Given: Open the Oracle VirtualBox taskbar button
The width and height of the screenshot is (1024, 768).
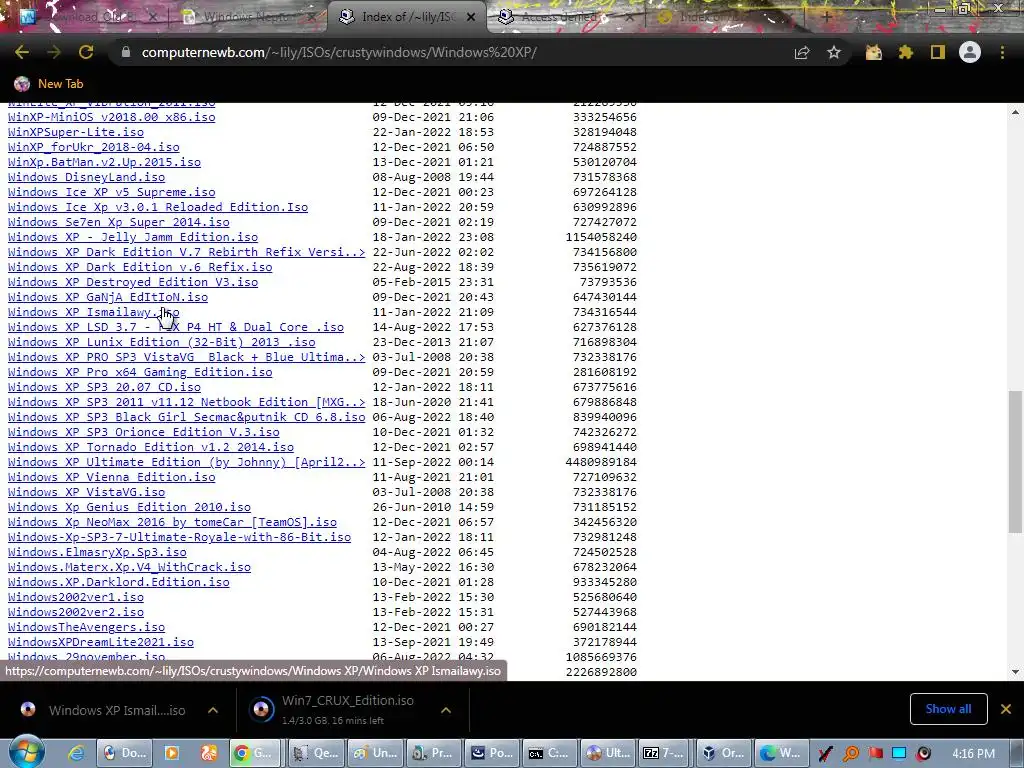Looking at the screenshot, I should click(723, 753).
